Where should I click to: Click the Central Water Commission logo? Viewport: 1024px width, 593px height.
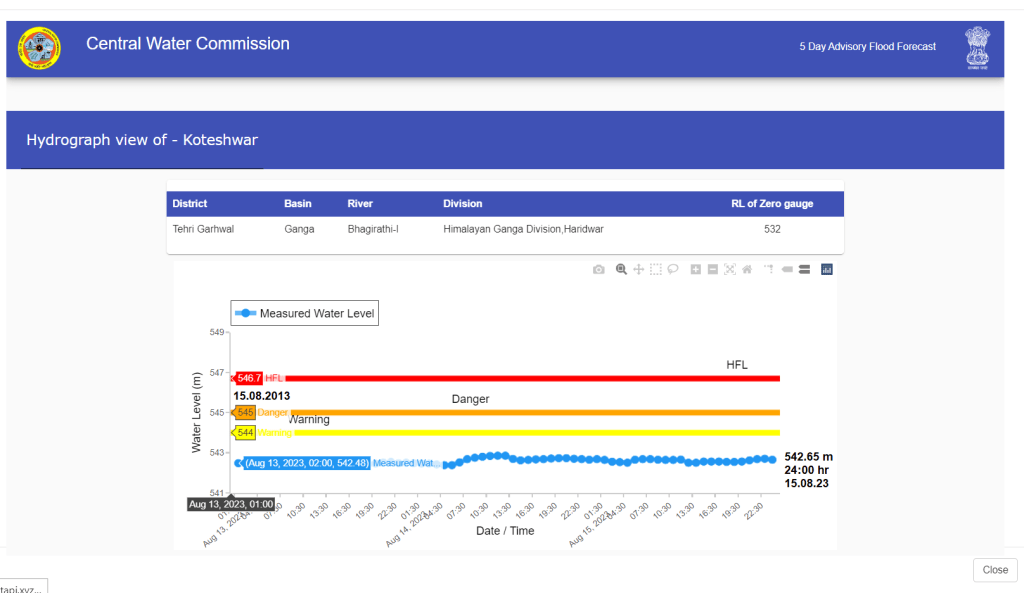pyautogui.click(x=39, y=47)
